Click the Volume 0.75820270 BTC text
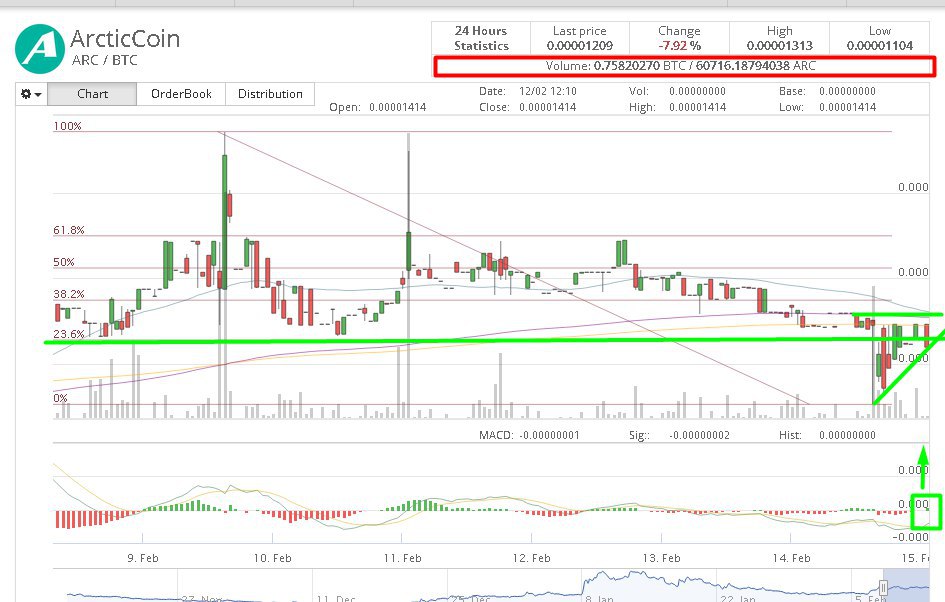This screenshot has width=945, height=602. click(x=681, y=66)
